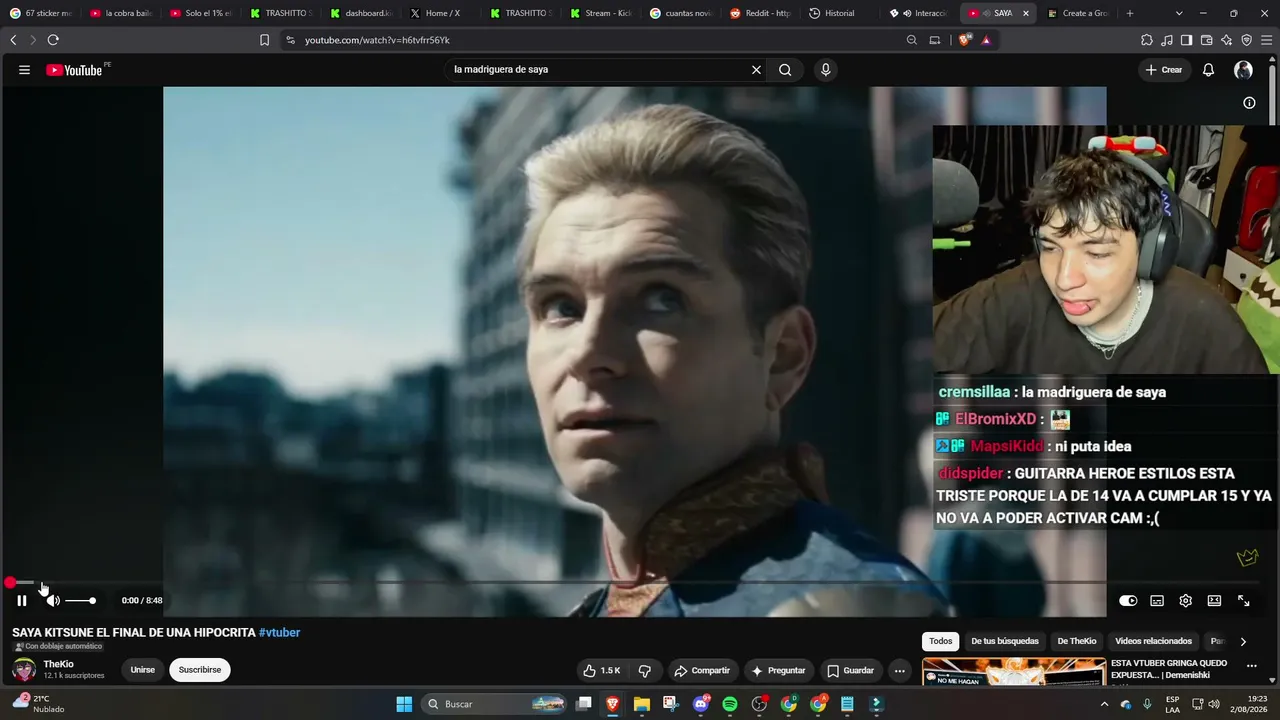Open the #vtuber hashtag link
1280x720 pixels.
pos(279,633)
